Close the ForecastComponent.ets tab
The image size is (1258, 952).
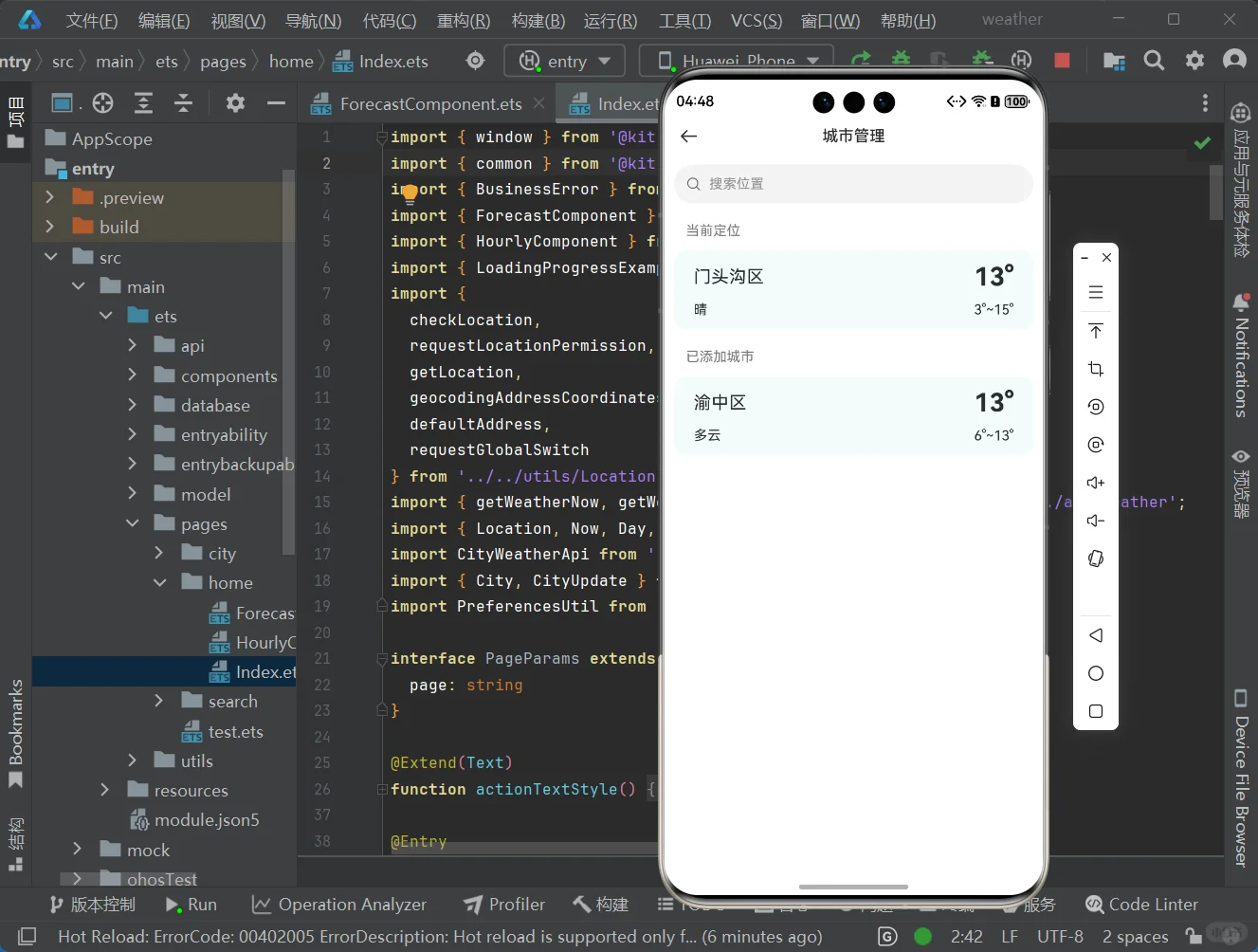[538, 103]
